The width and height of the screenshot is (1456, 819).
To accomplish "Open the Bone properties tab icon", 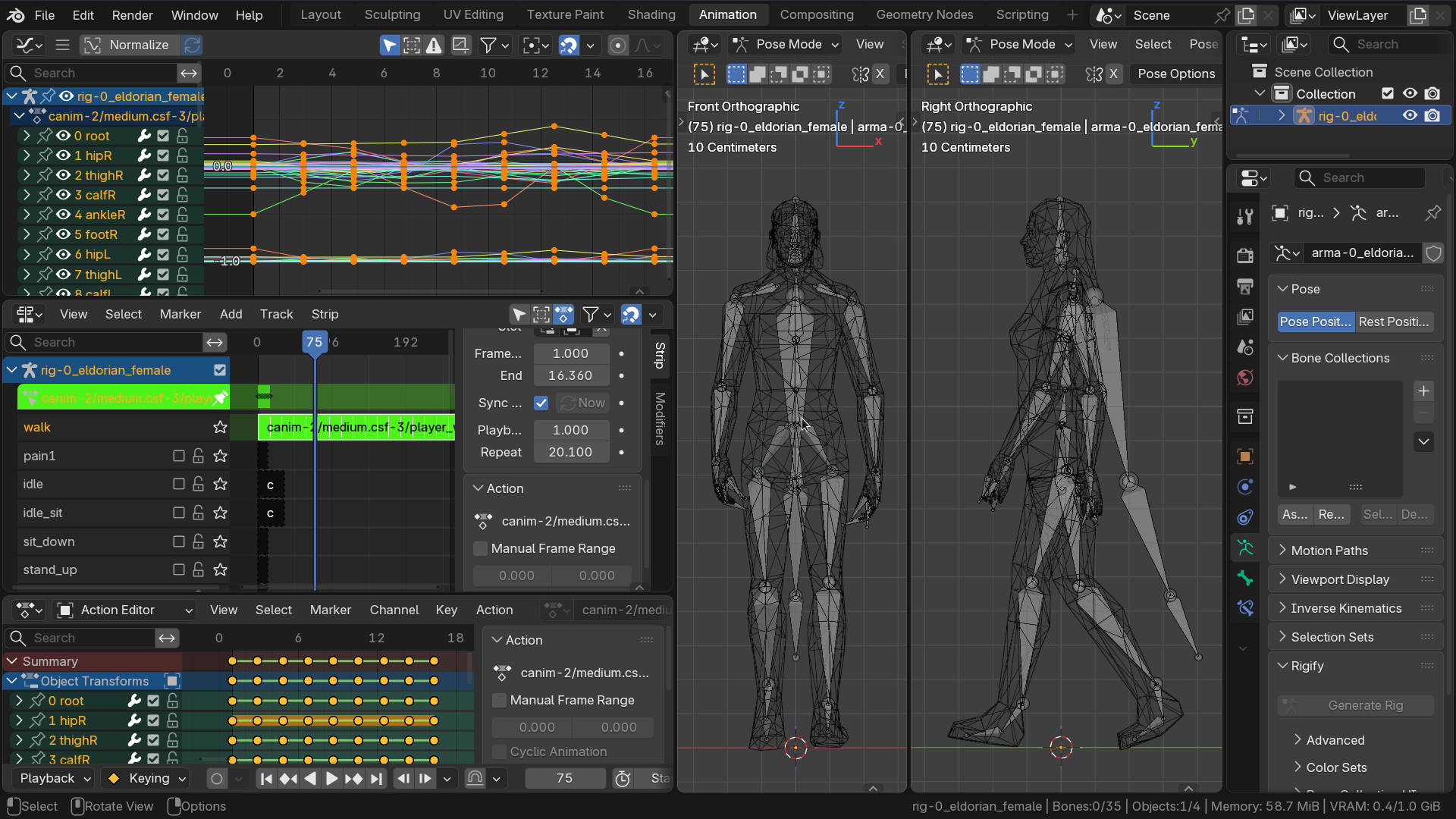I will (x=1244, y=578).
